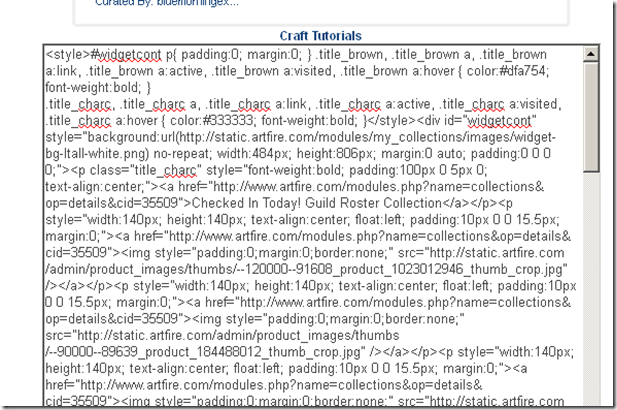
Task: Click inside the widget code textarea
Action: (313, 226)
